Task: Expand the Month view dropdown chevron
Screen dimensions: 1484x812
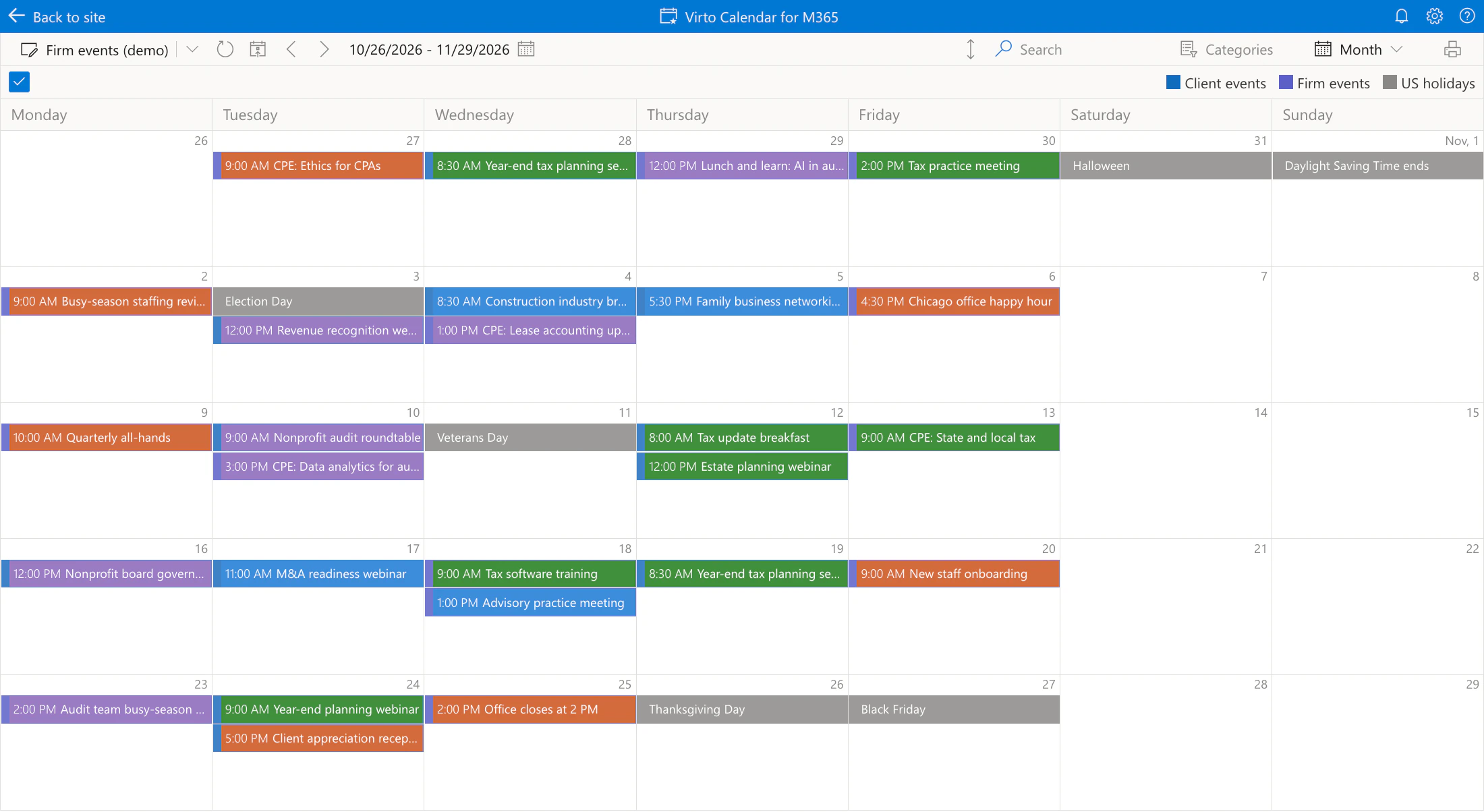Action: coord(1397,49)
